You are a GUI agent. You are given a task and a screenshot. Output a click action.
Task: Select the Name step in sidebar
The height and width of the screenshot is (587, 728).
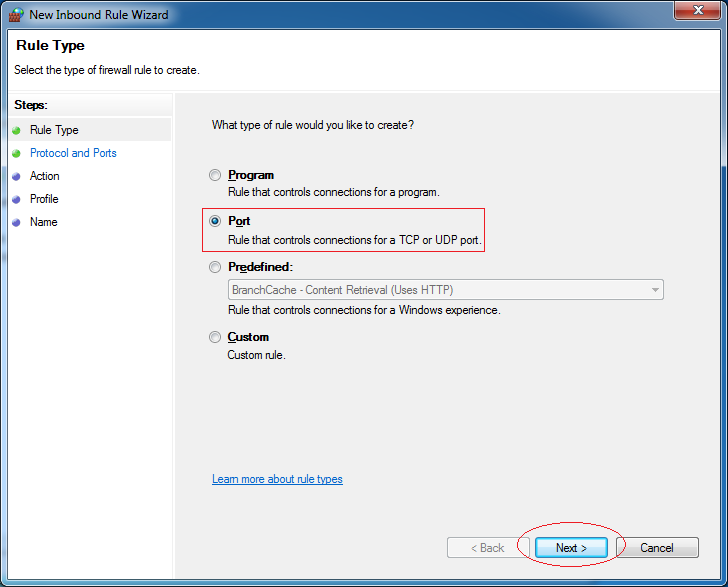click(44, 222)
